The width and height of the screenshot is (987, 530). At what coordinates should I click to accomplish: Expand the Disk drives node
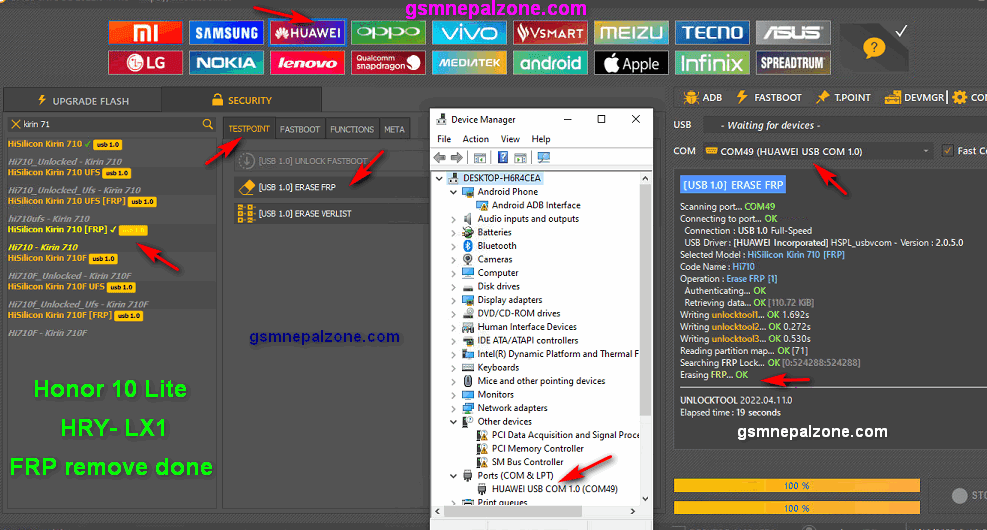click(x=453, y=286)
